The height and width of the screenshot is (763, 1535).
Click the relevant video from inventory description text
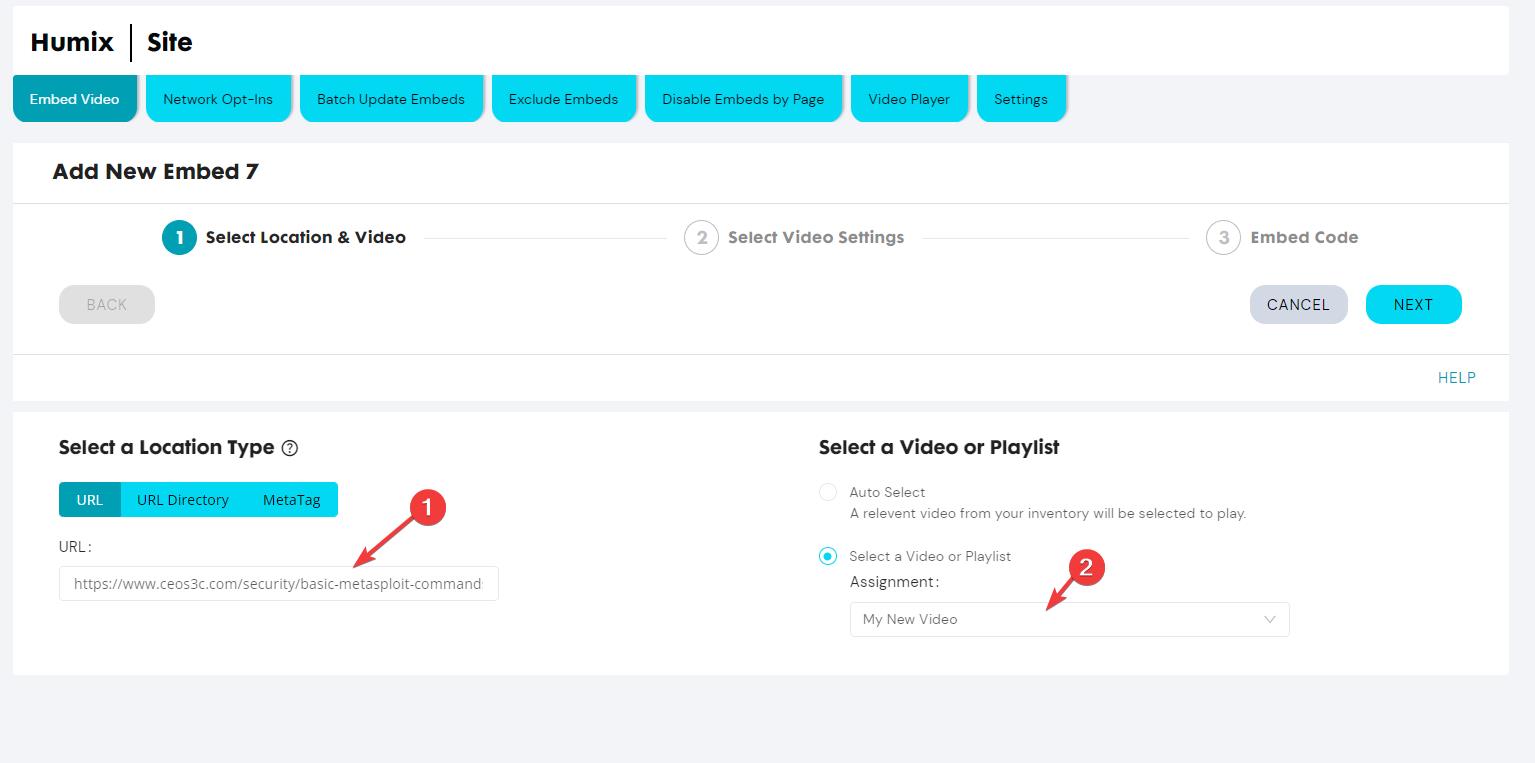coord(1048,514)
